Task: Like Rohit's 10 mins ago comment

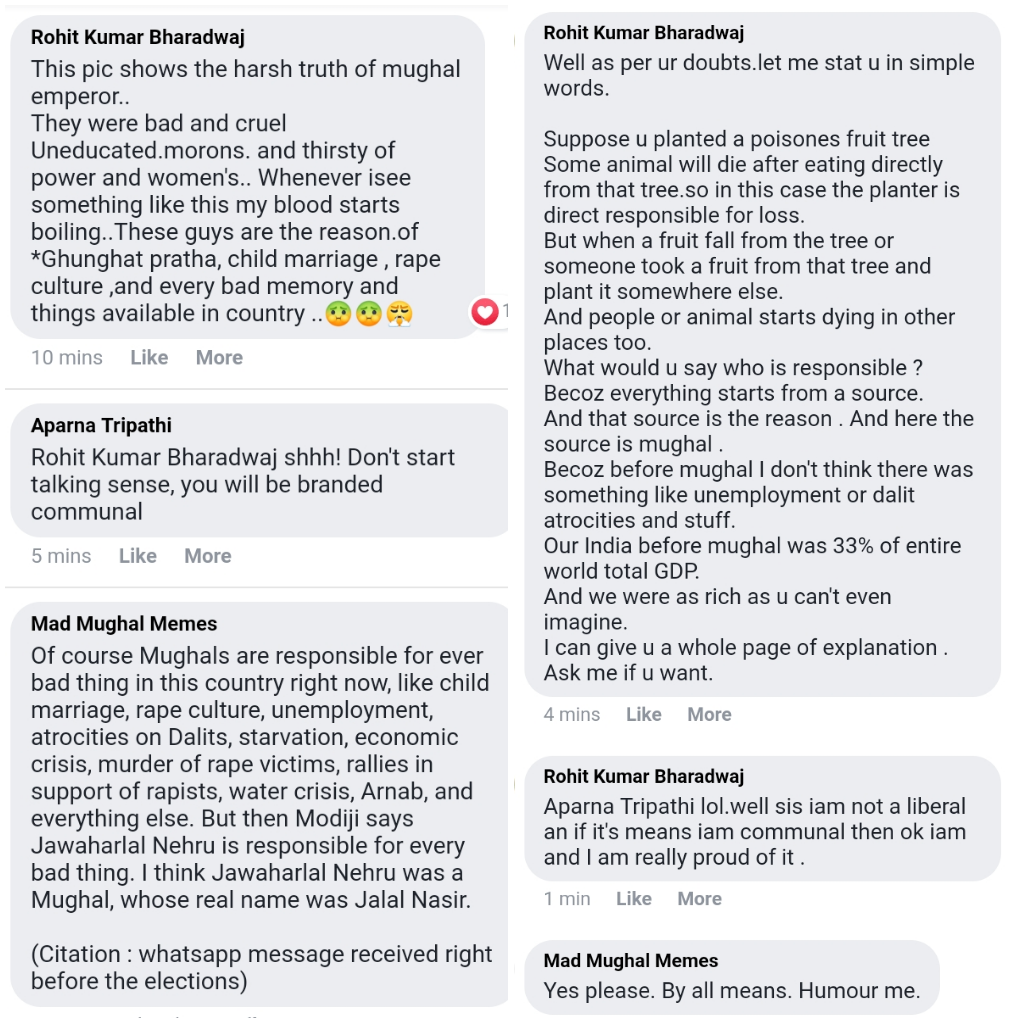Action: pos(149,357)
